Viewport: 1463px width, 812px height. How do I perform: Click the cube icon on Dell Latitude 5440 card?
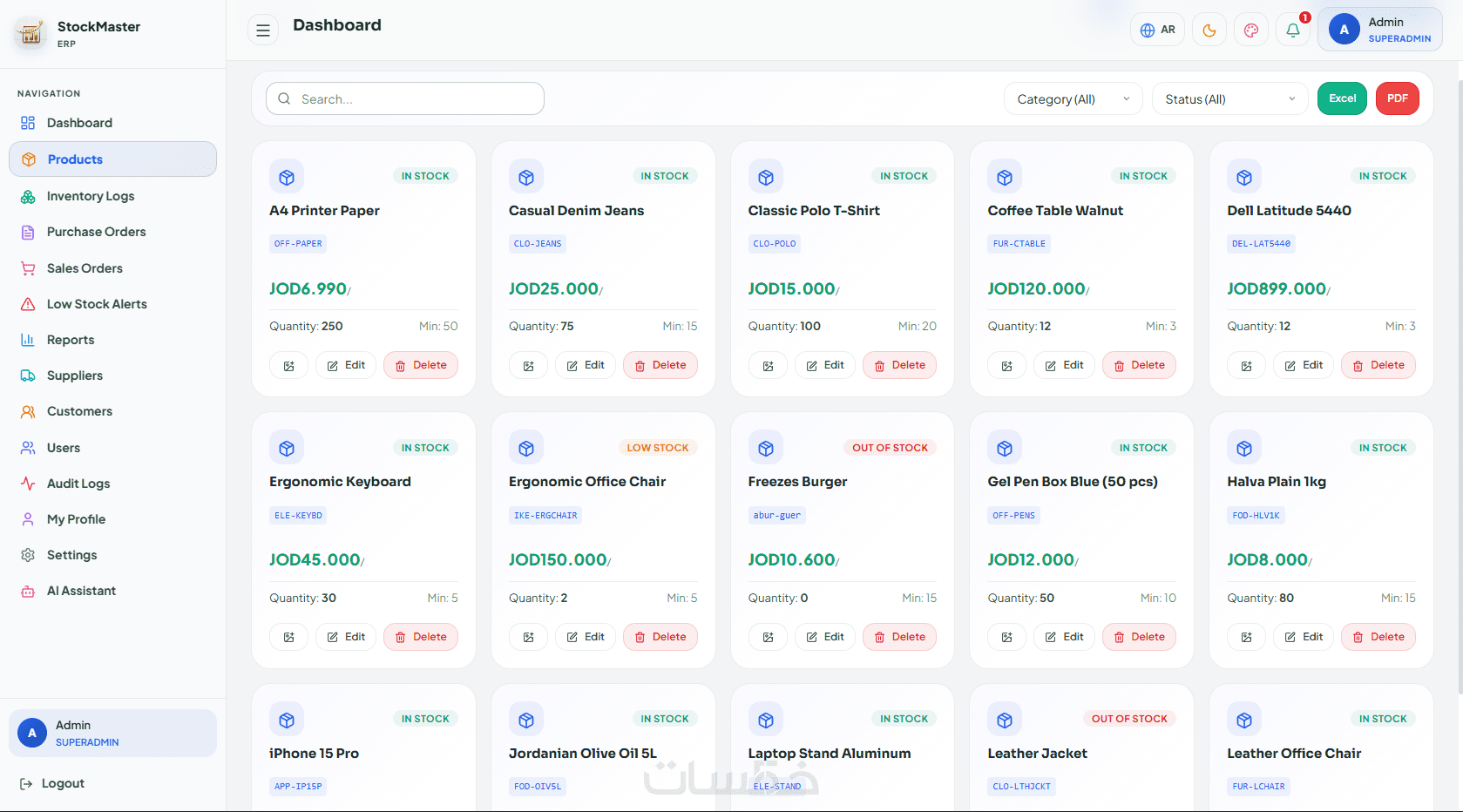click(x=1244, y=177)
